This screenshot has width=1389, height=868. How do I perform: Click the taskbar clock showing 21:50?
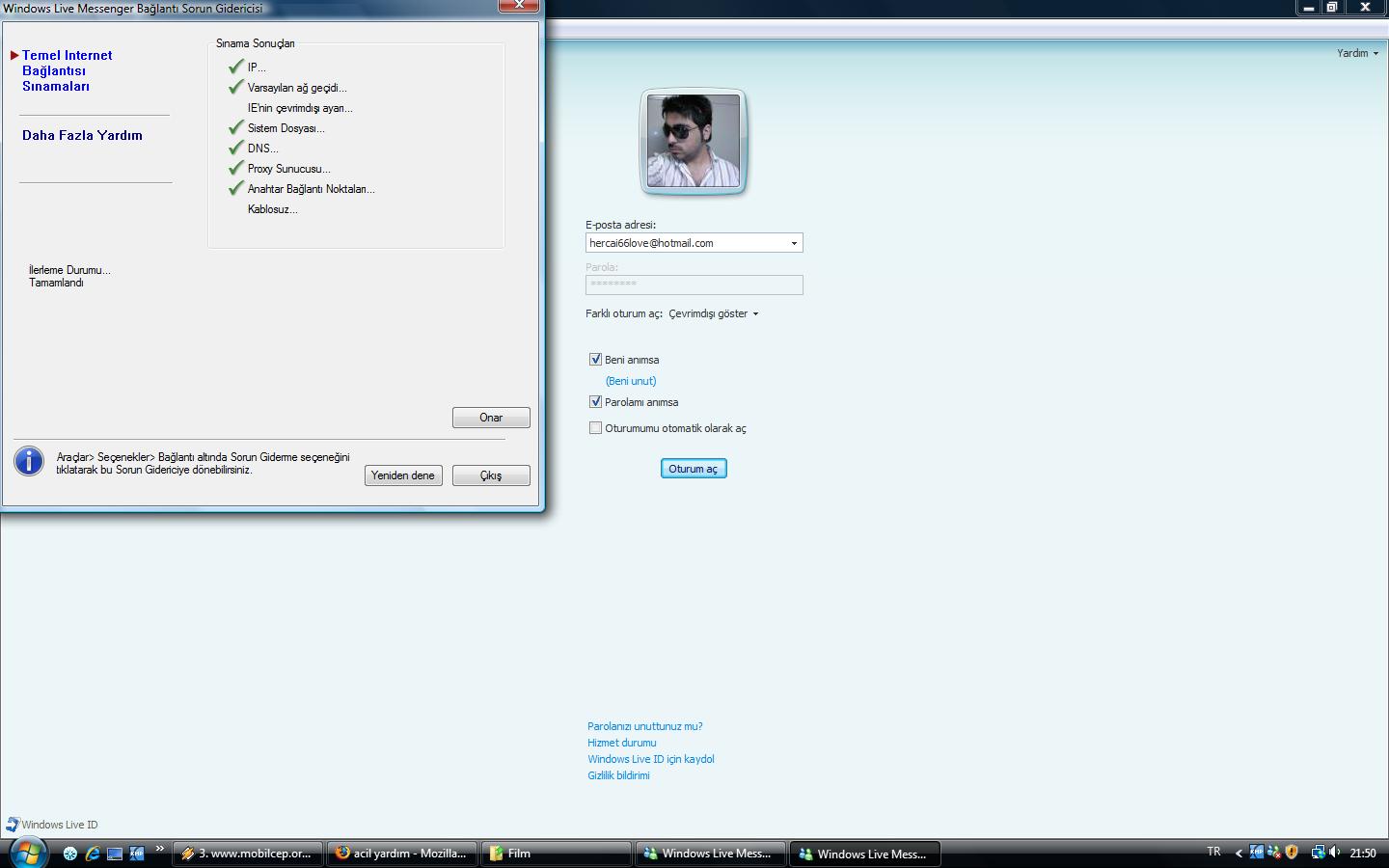click(1363, 853)
